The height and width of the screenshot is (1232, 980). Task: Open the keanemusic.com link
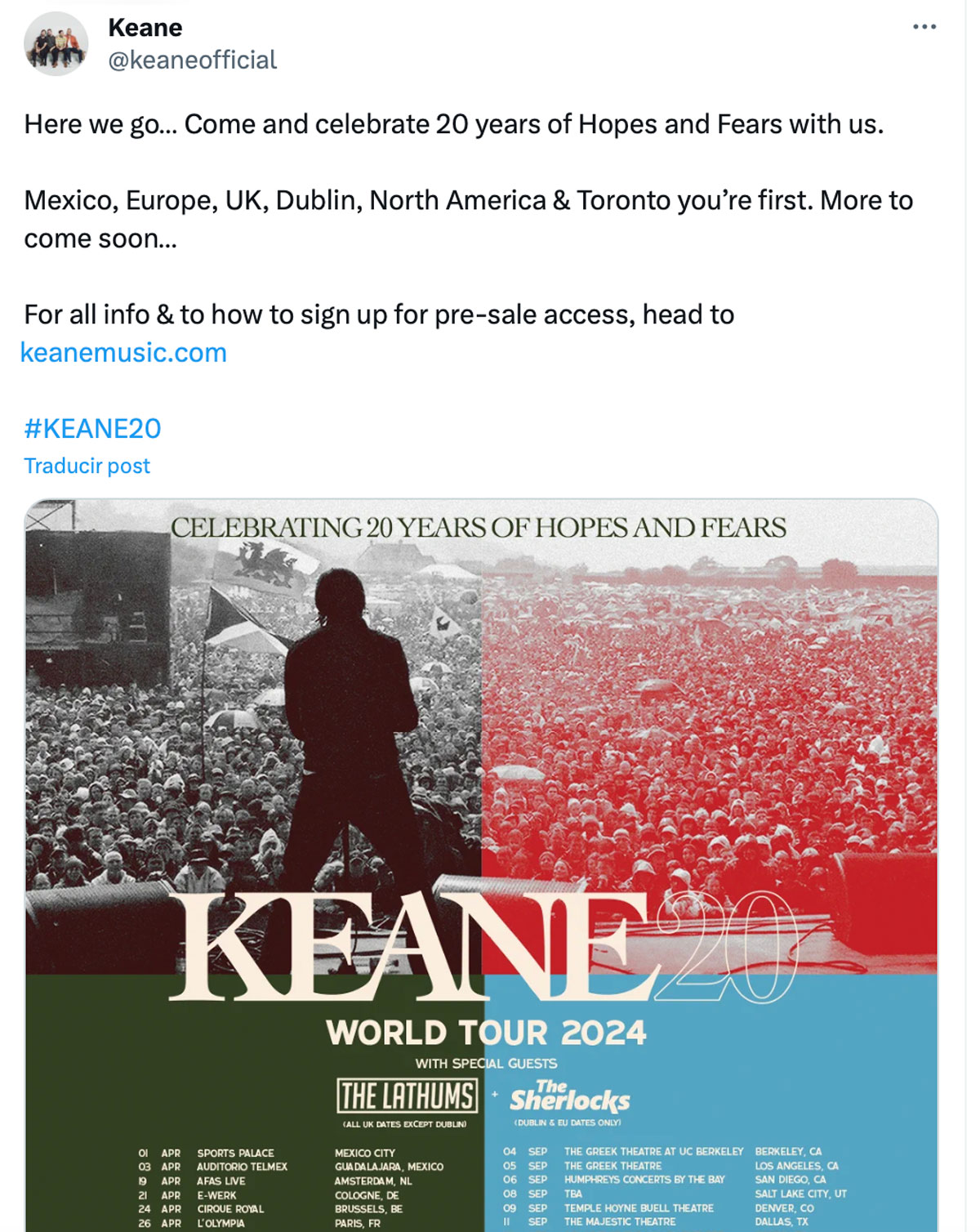123,353
